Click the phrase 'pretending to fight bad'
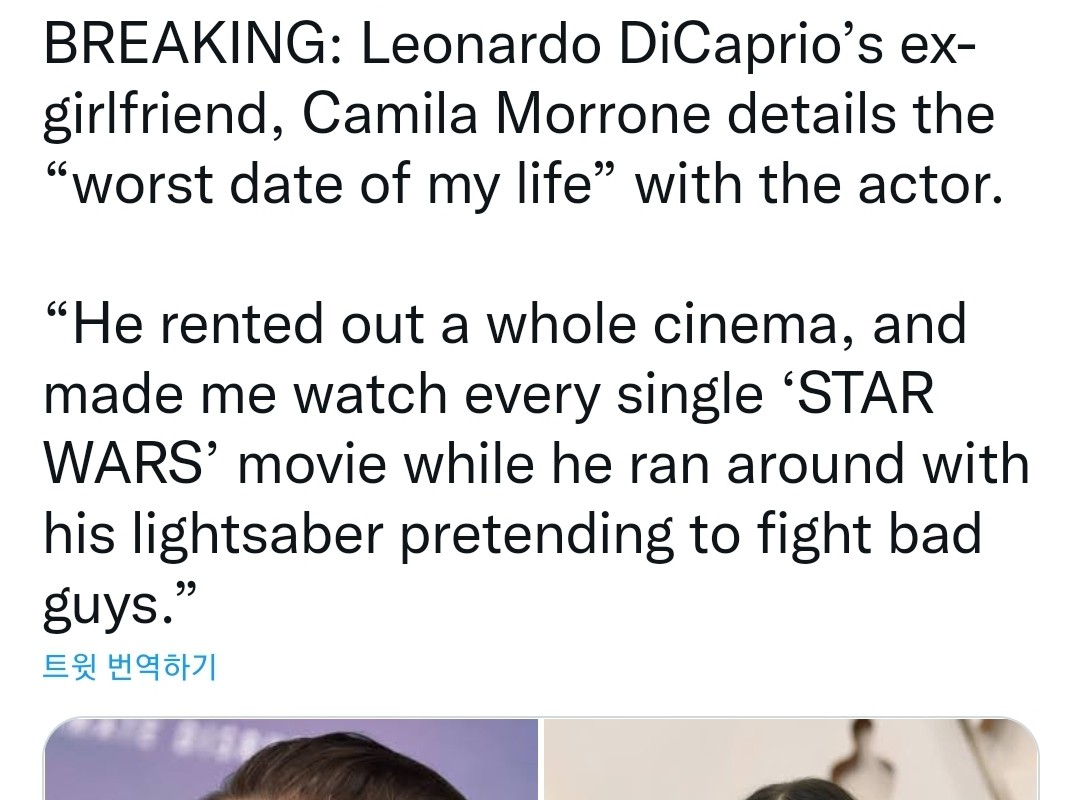 coord(690,535)
